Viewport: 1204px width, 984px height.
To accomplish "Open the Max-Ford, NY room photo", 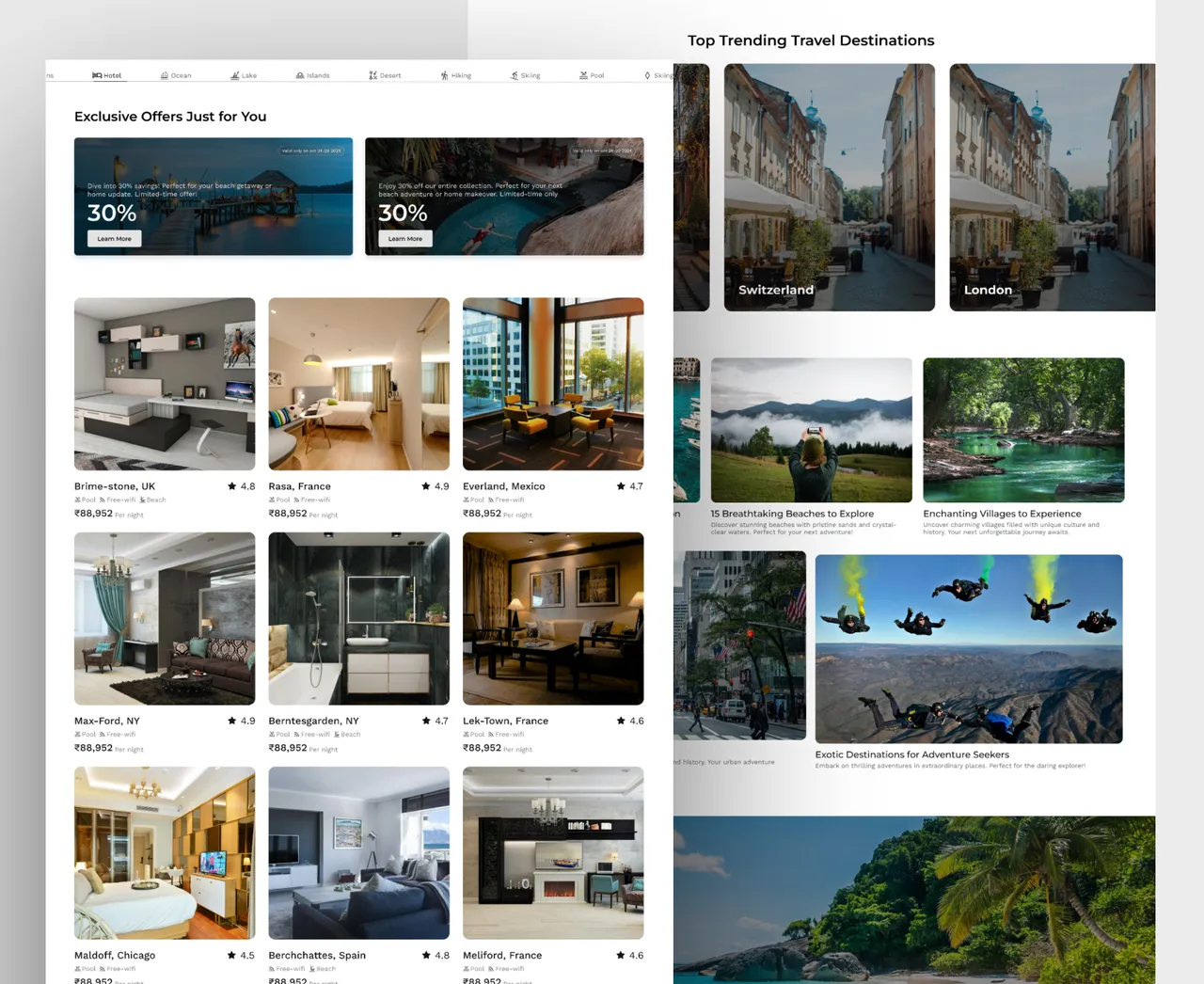I will (x=165, y=619).
